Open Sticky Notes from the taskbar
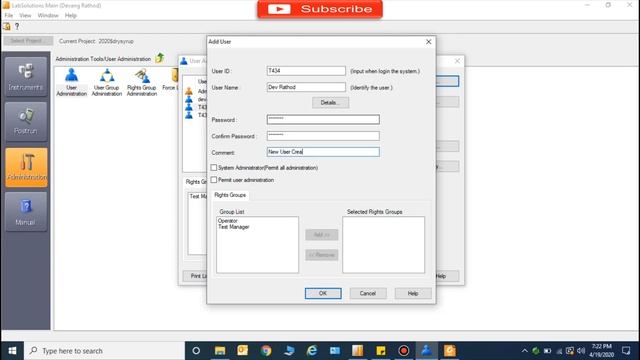This screenshot has width=640, height=360. 381,351
